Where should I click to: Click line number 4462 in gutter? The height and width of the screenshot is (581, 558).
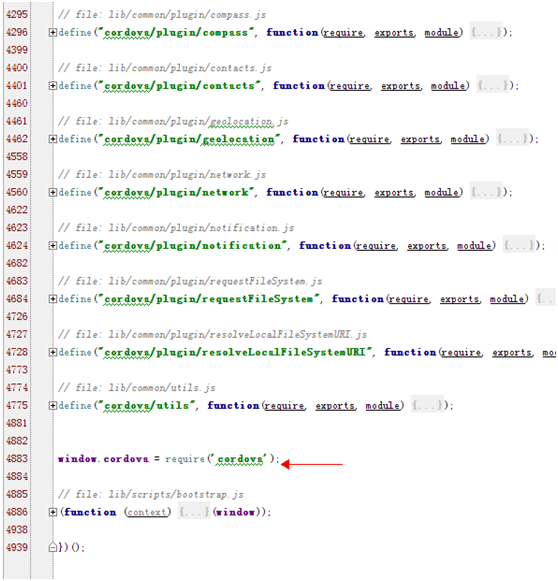point(17,139)
